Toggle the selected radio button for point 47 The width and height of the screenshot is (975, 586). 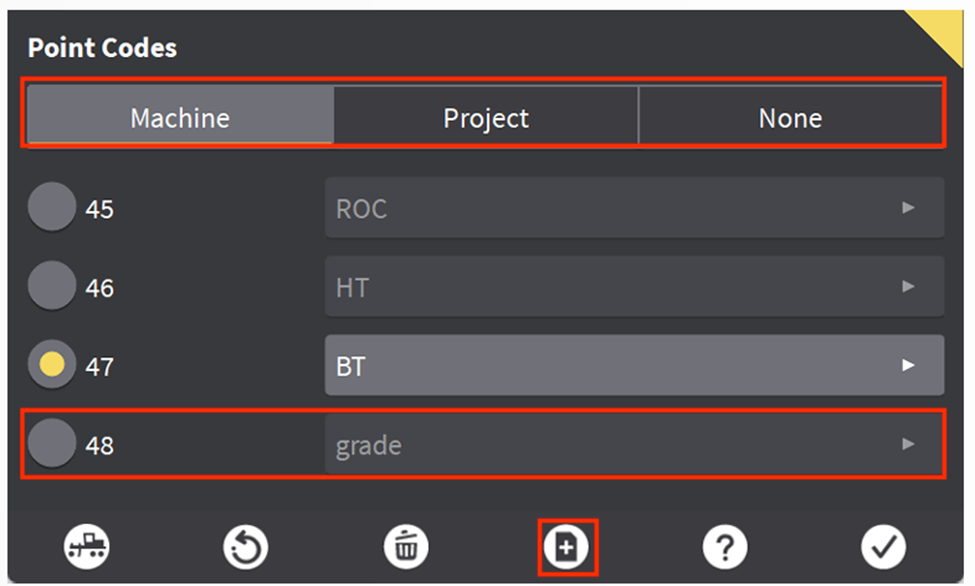[51, 366]
